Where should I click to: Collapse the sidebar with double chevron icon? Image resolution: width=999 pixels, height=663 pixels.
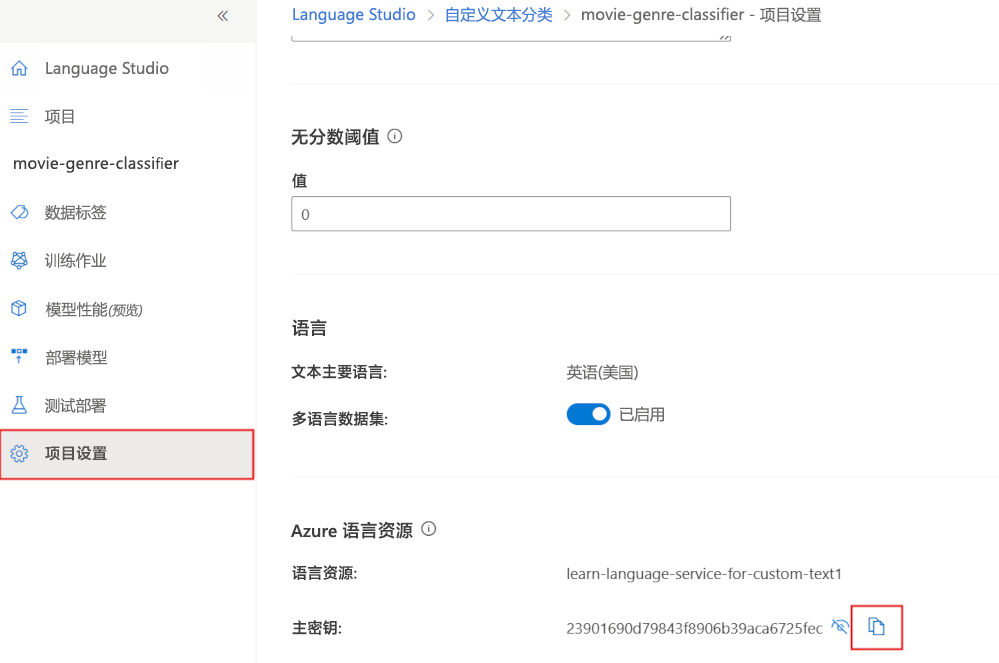(x=222, y=16)
